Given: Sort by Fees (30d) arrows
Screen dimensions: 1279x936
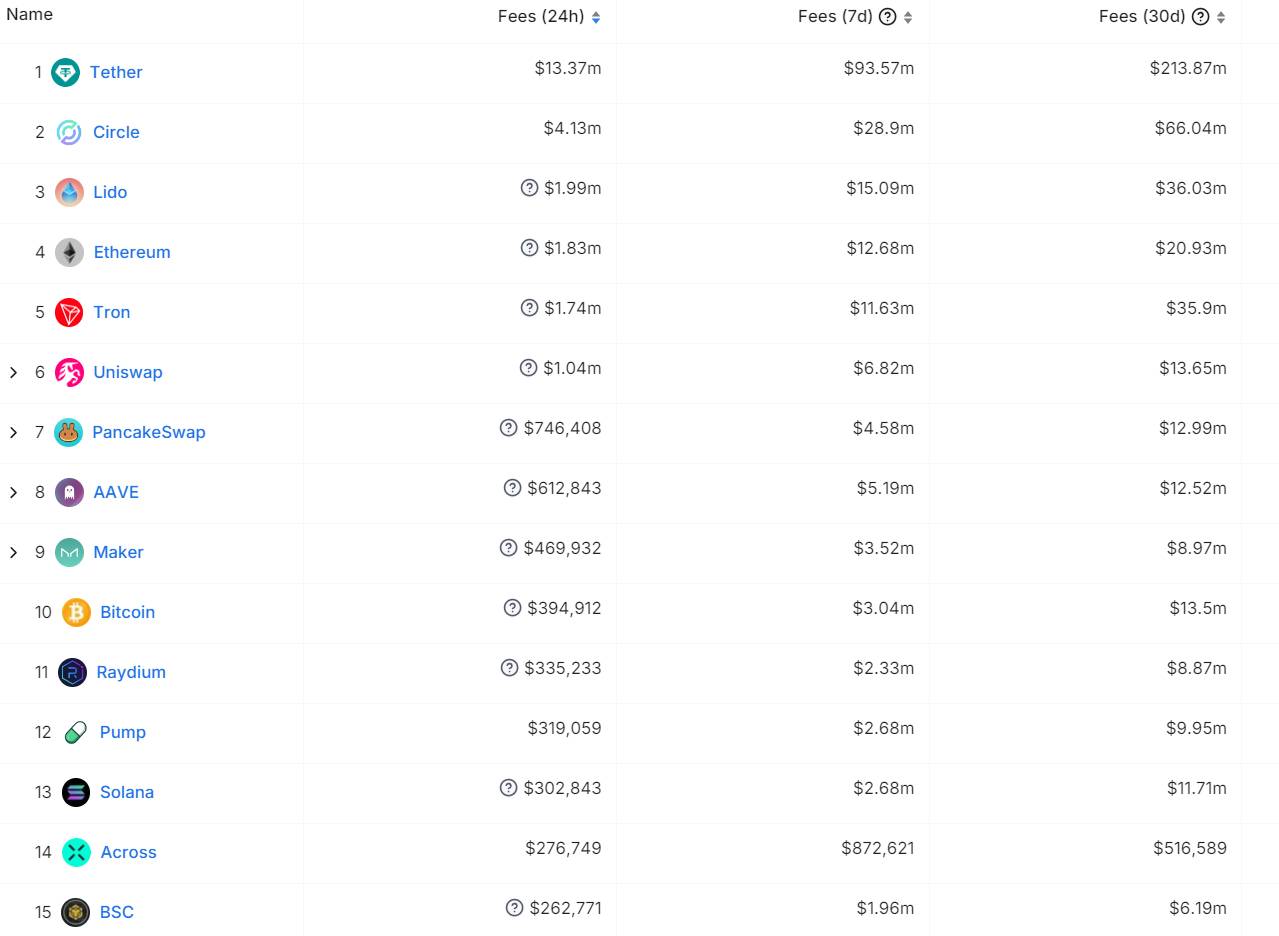Looking at the screenshot, I should (x=1221, y=17).
